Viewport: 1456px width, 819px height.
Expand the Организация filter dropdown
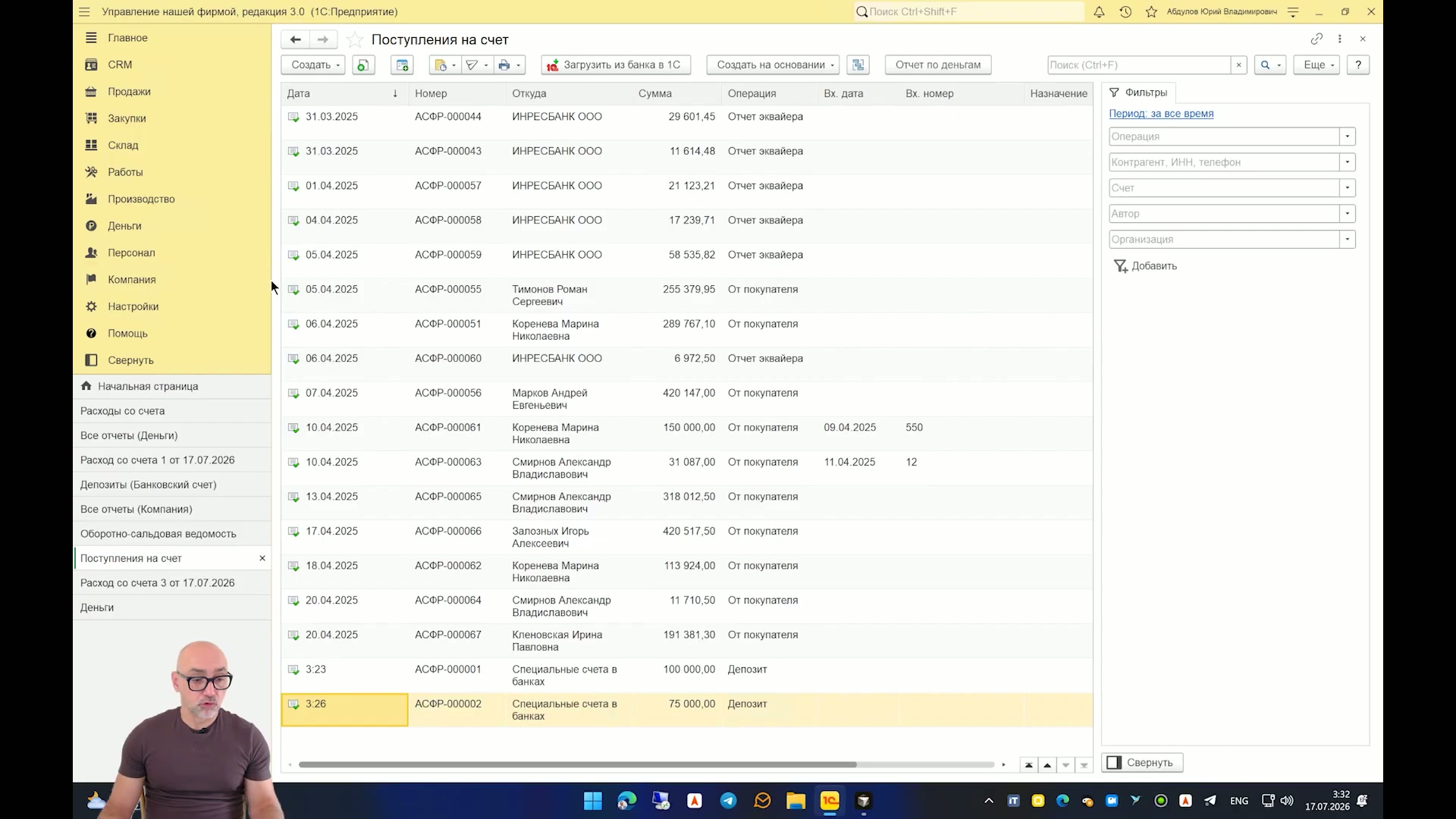[x=1348, y=240]
